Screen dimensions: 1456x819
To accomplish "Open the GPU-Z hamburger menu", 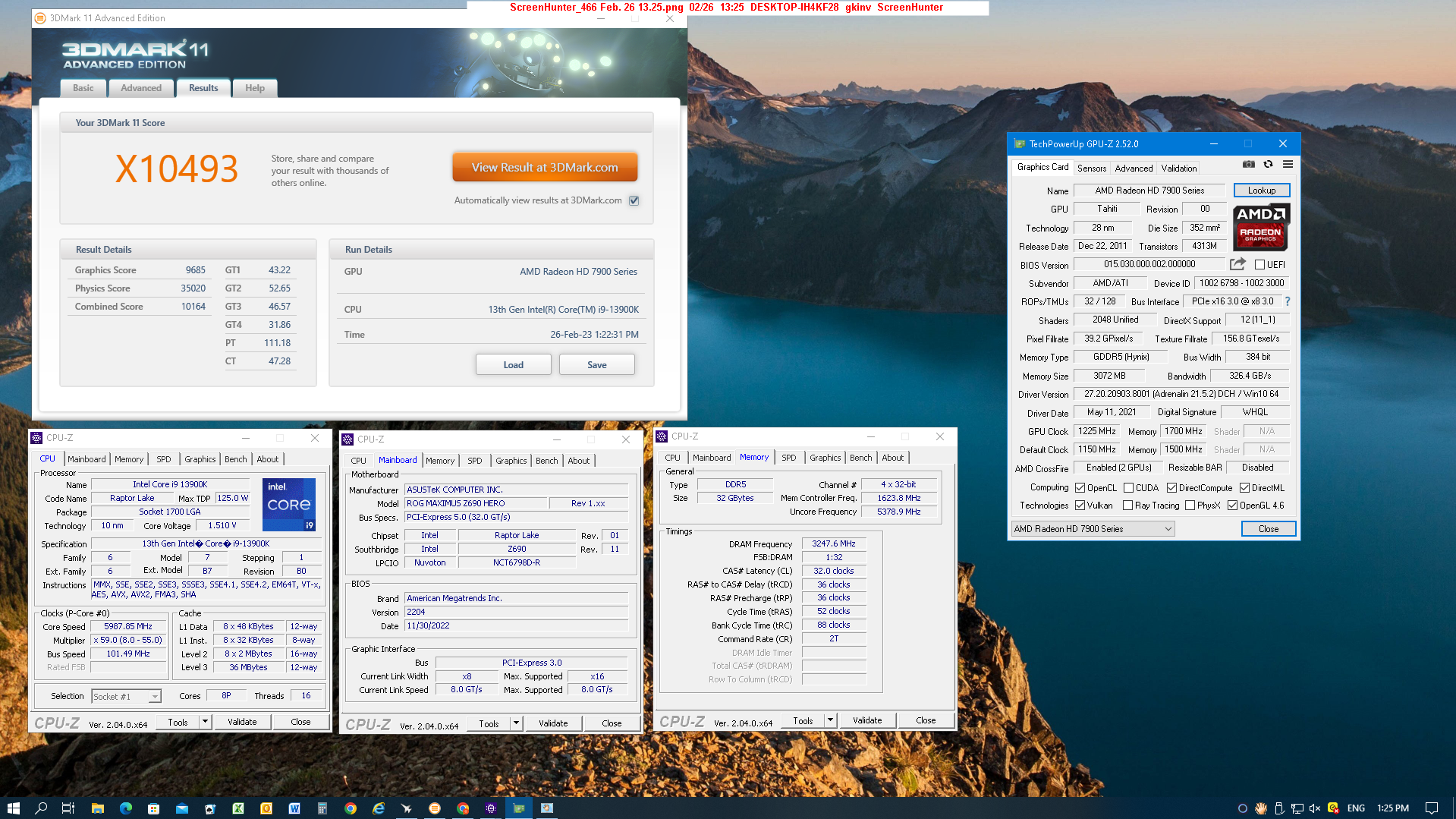I will pyautogui.click(x=1288, y=164).
